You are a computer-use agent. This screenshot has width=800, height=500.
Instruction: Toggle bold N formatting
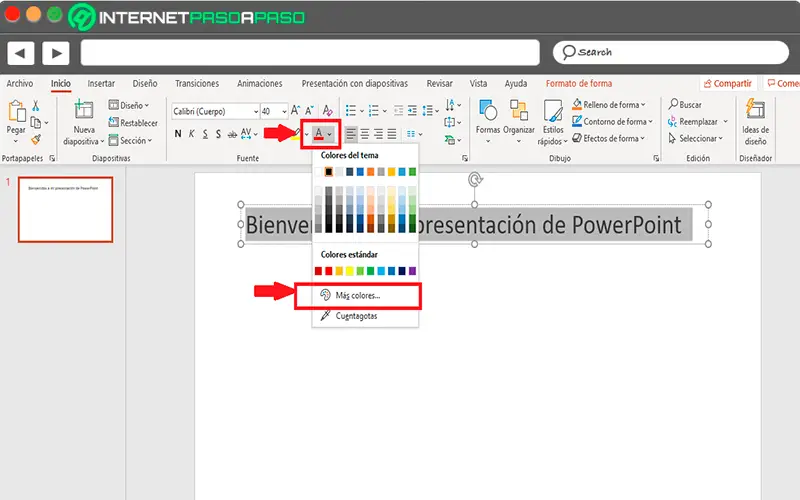pos(178,134)
